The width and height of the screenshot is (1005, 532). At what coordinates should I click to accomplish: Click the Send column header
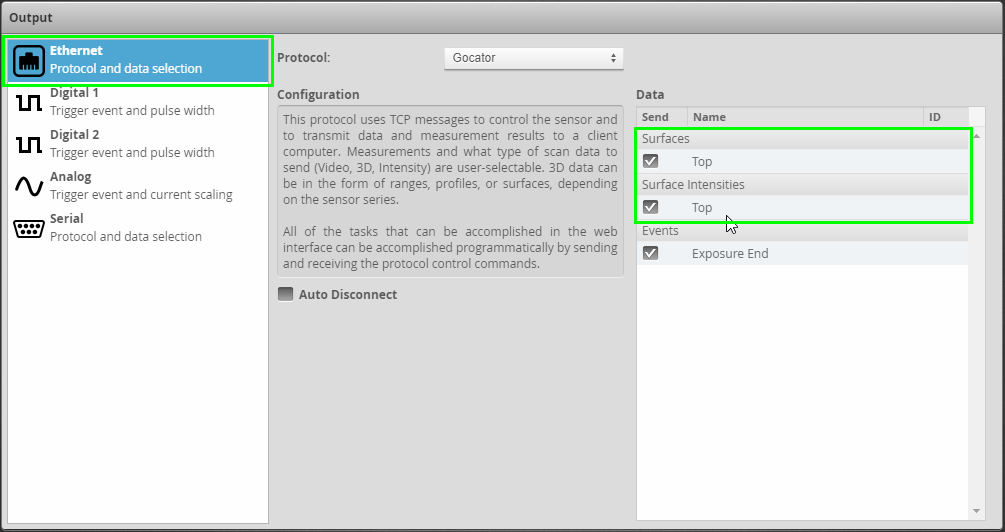coord(661,117)
